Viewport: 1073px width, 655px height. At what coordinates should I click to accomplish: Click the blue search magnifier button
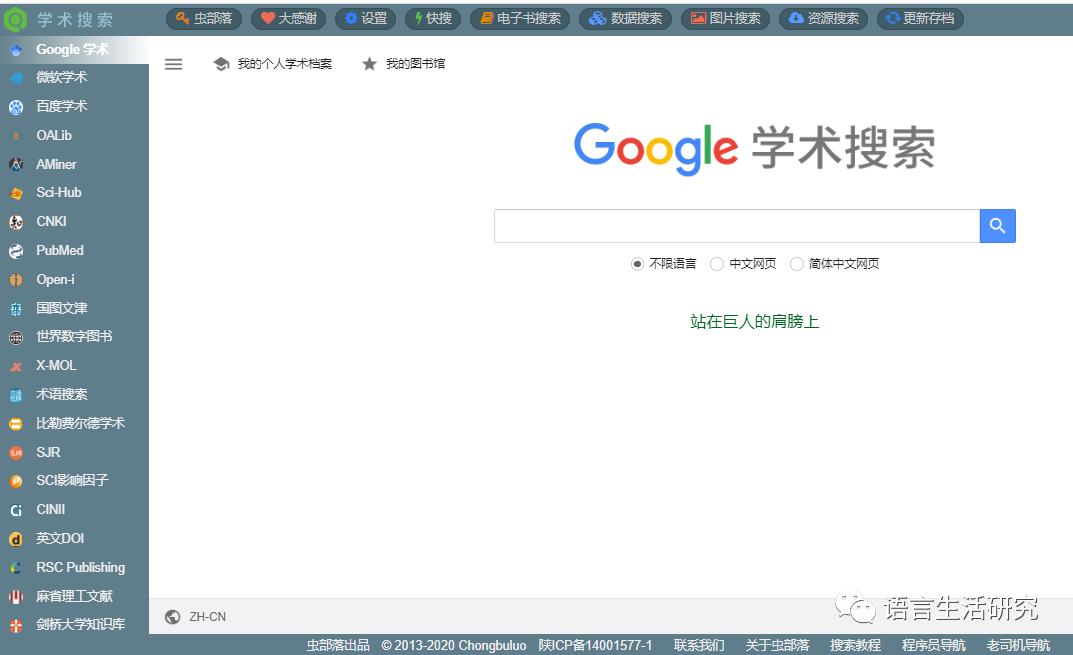[997, 226]
